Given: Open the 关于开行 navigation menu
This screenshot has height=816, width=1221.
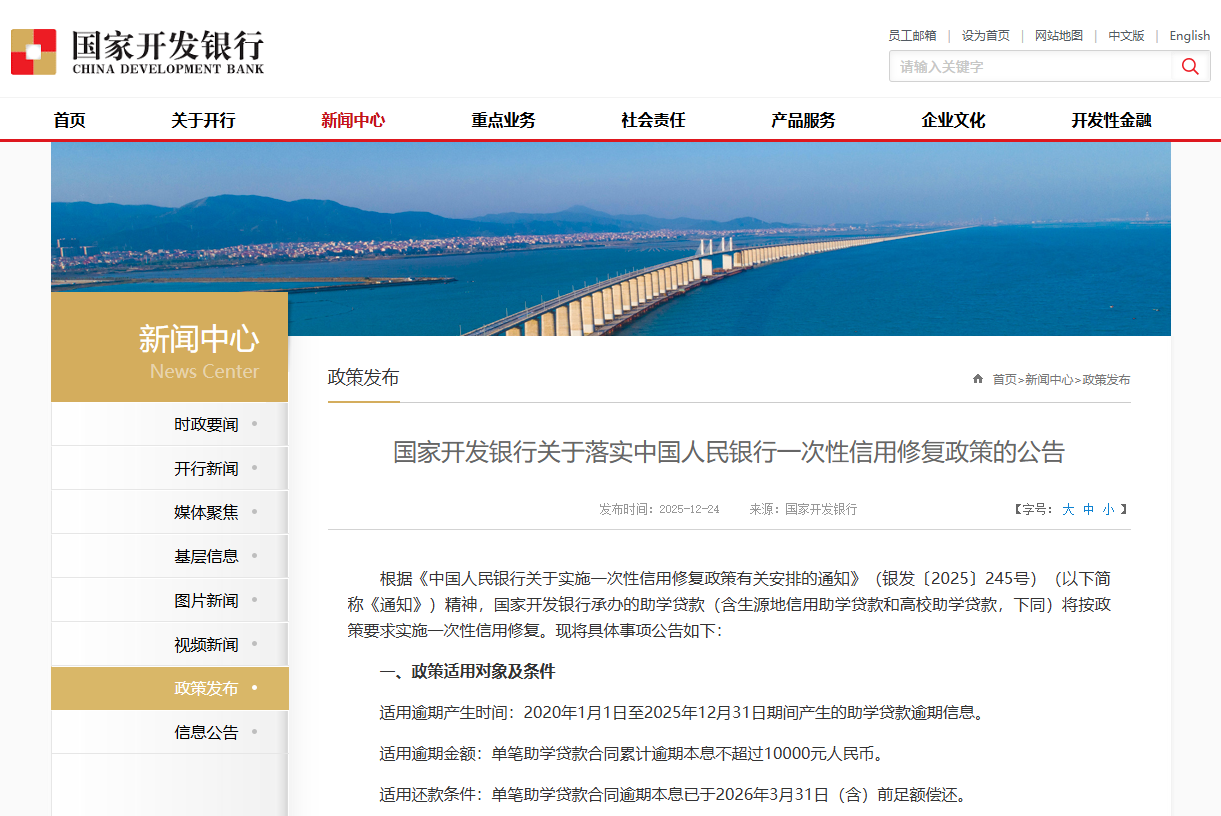Looking at the screenshot, I should coord(203,120).
